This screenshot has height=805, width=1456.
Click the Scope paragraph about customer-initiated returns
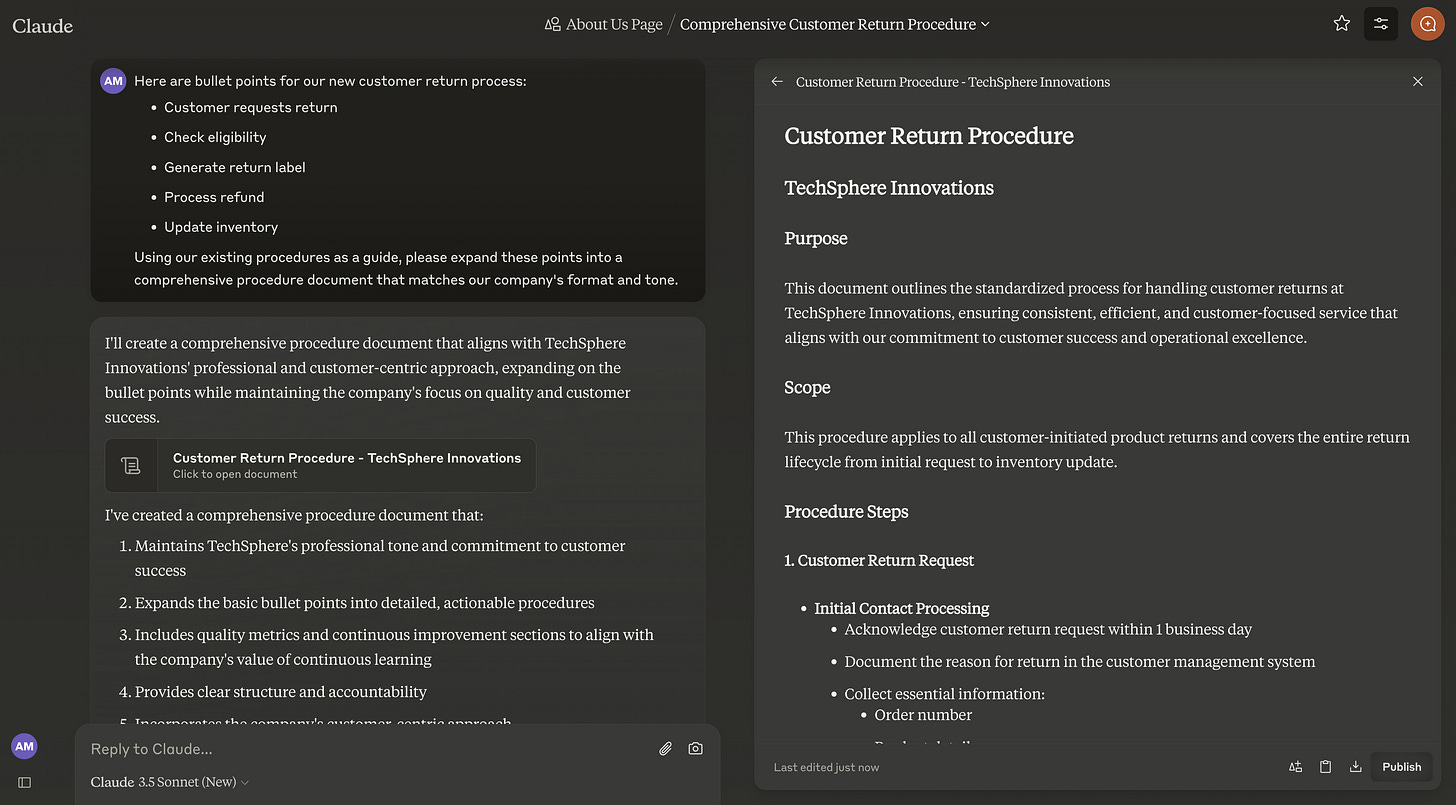pyautogui.click(x=1097, y=450)
